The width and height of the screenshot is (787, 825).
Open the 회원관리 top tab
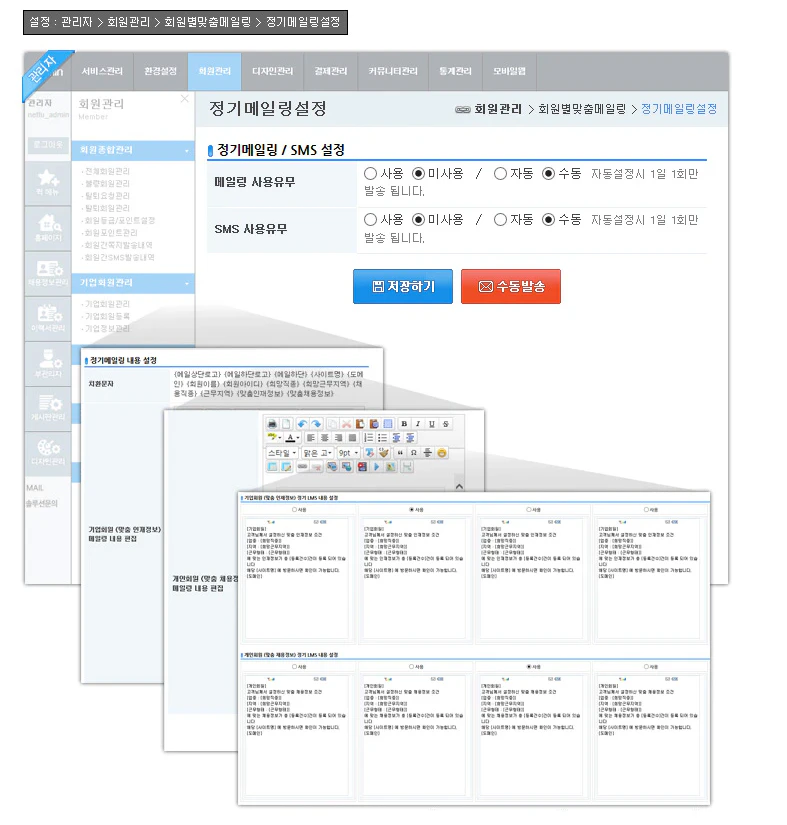point(215,71)
